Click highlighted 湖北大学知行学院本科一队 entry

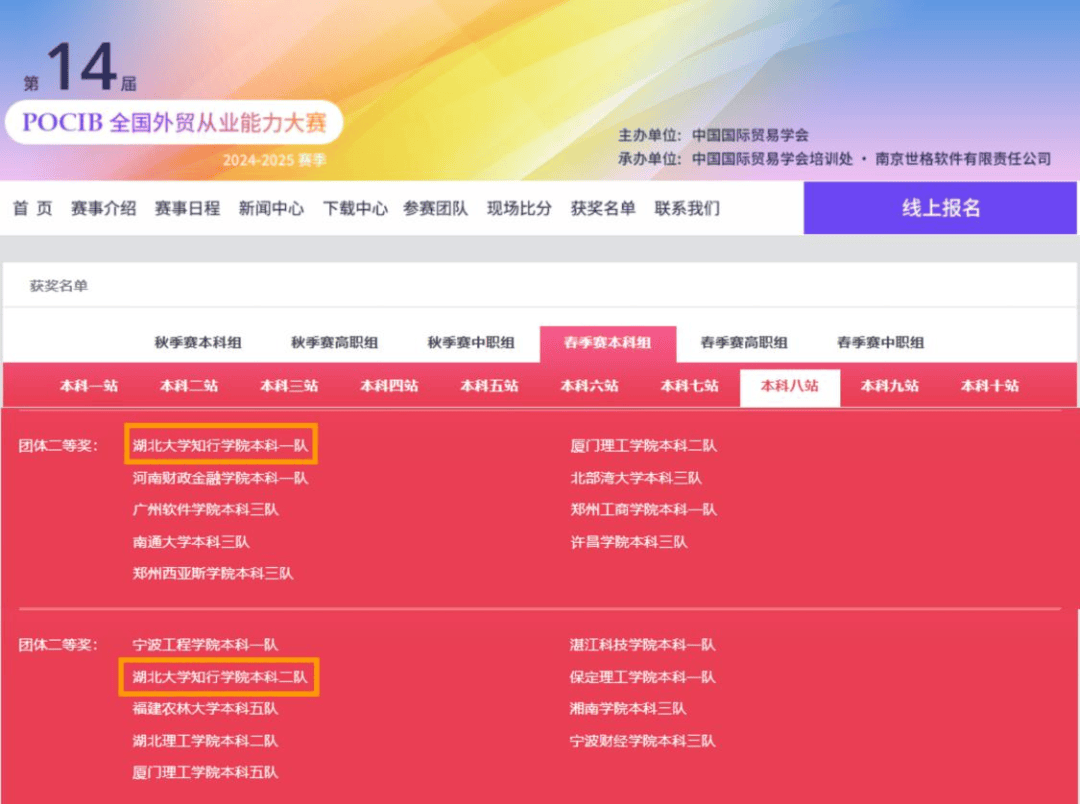[x=221, y=446]
